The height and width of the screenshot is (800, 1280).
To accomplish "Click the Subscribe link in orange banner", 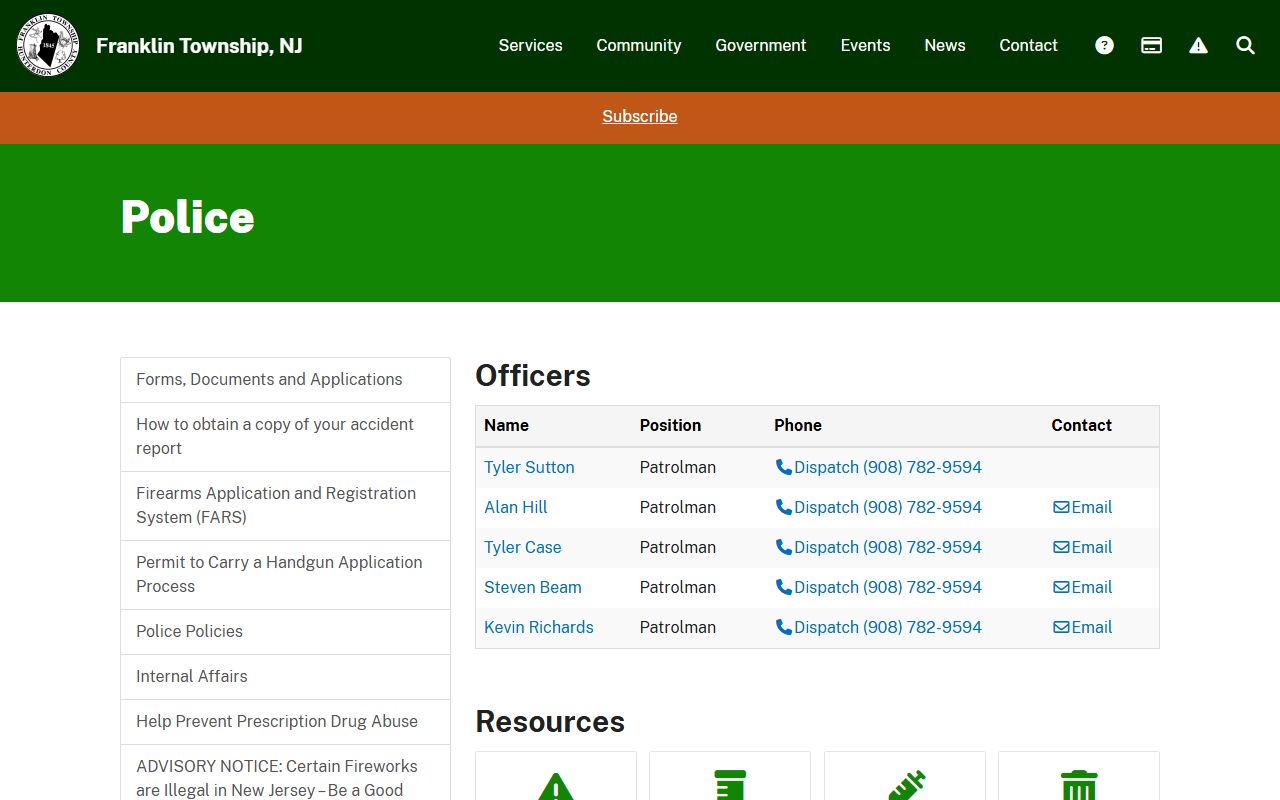I will 640,117.
